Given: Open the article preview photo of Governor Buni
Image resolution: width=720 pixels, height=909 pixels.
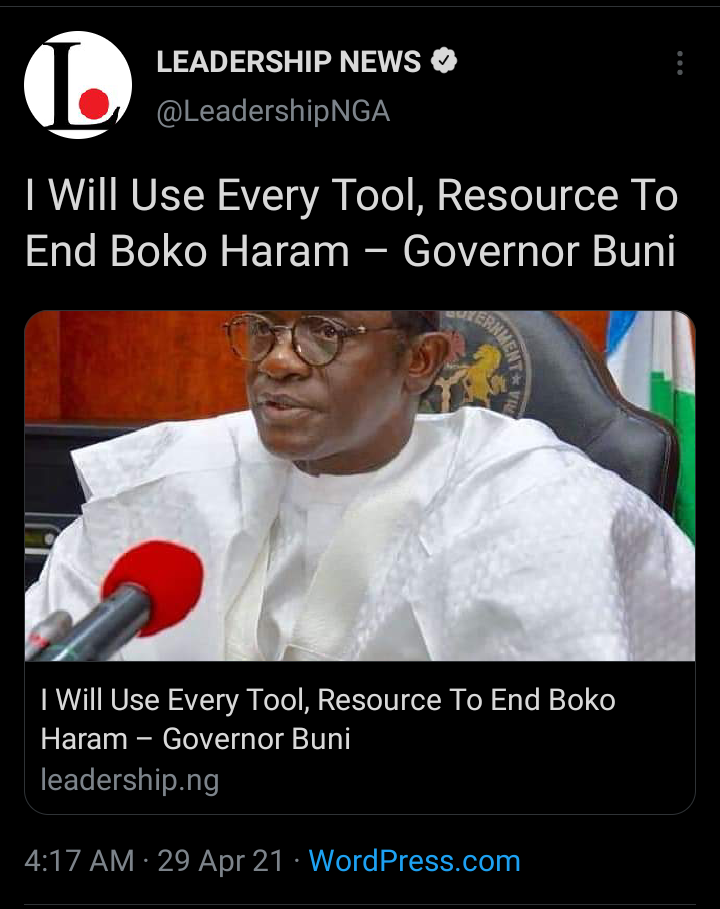Looking at the screenshot, I should (359, 486).
